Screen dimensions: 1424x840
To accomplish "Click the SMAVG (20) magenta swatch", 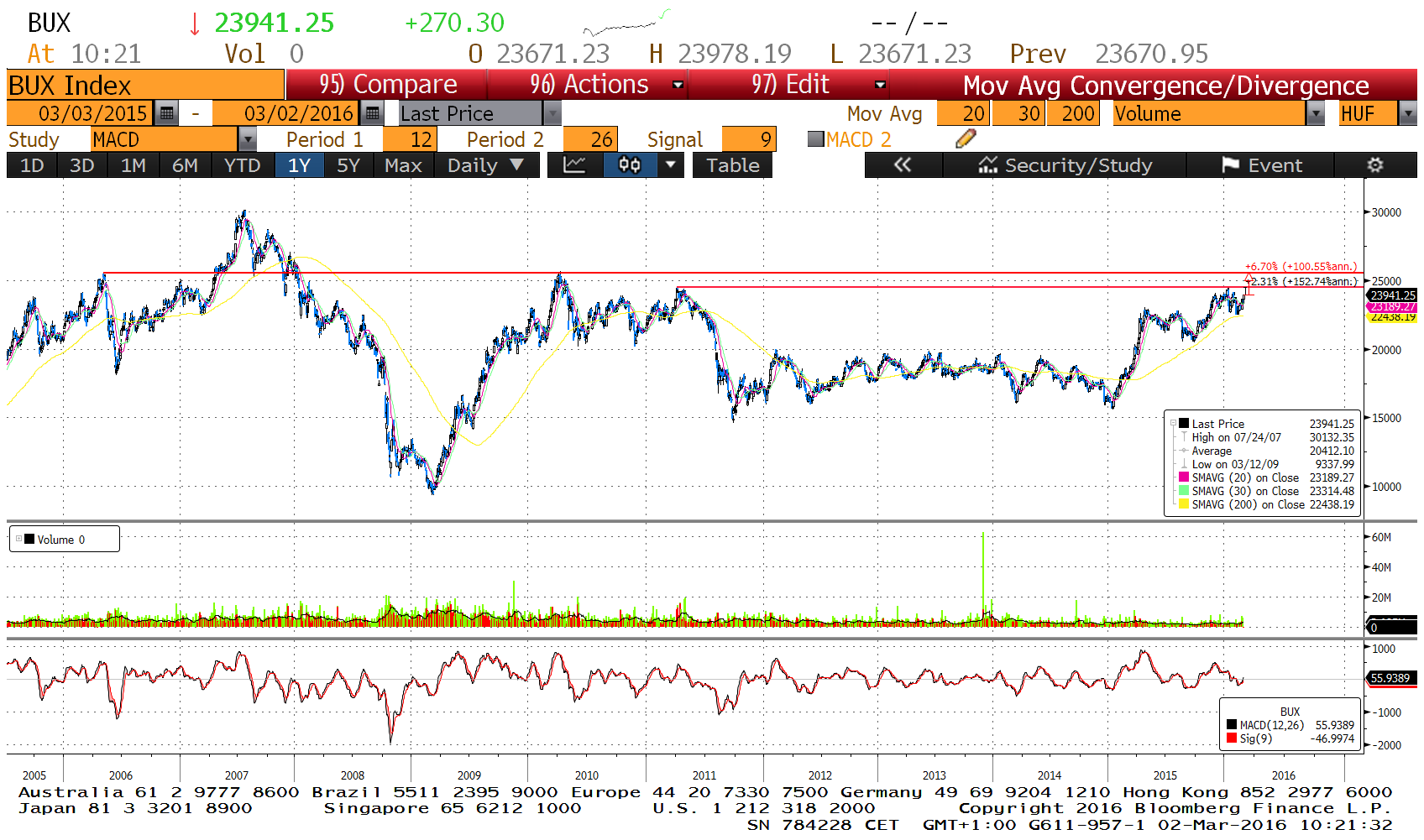I will 1184,477.
